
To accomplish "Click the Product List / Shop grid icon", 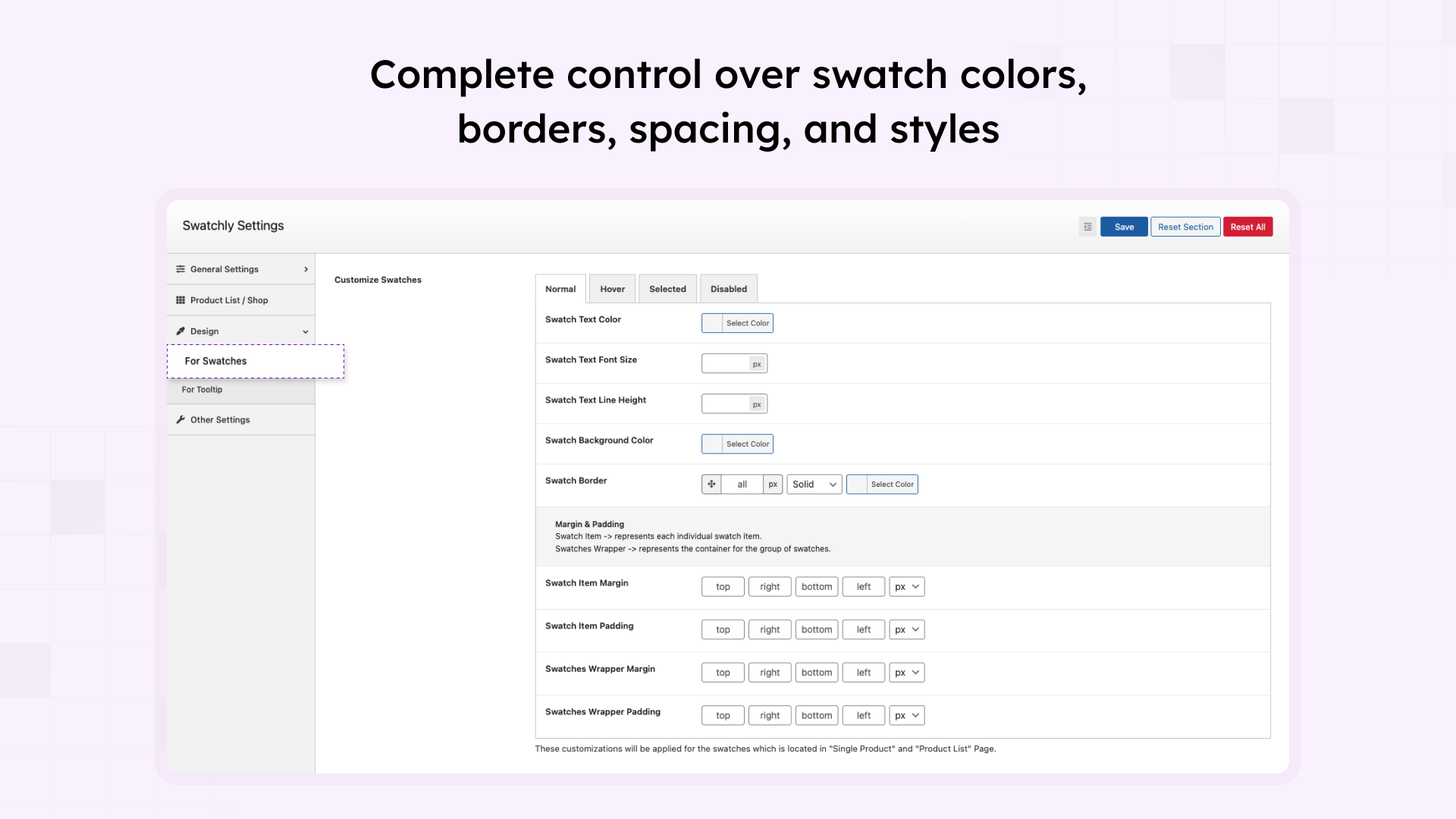I will coord(180,300).
